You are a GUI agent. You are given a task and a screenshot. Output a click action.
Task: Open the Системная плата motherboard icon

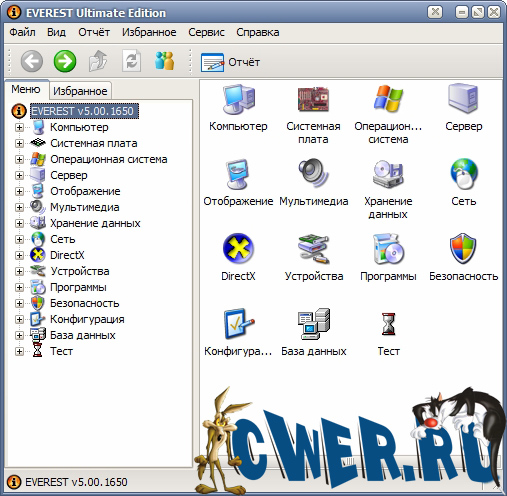pyautogui.click(x=313, y=99)
